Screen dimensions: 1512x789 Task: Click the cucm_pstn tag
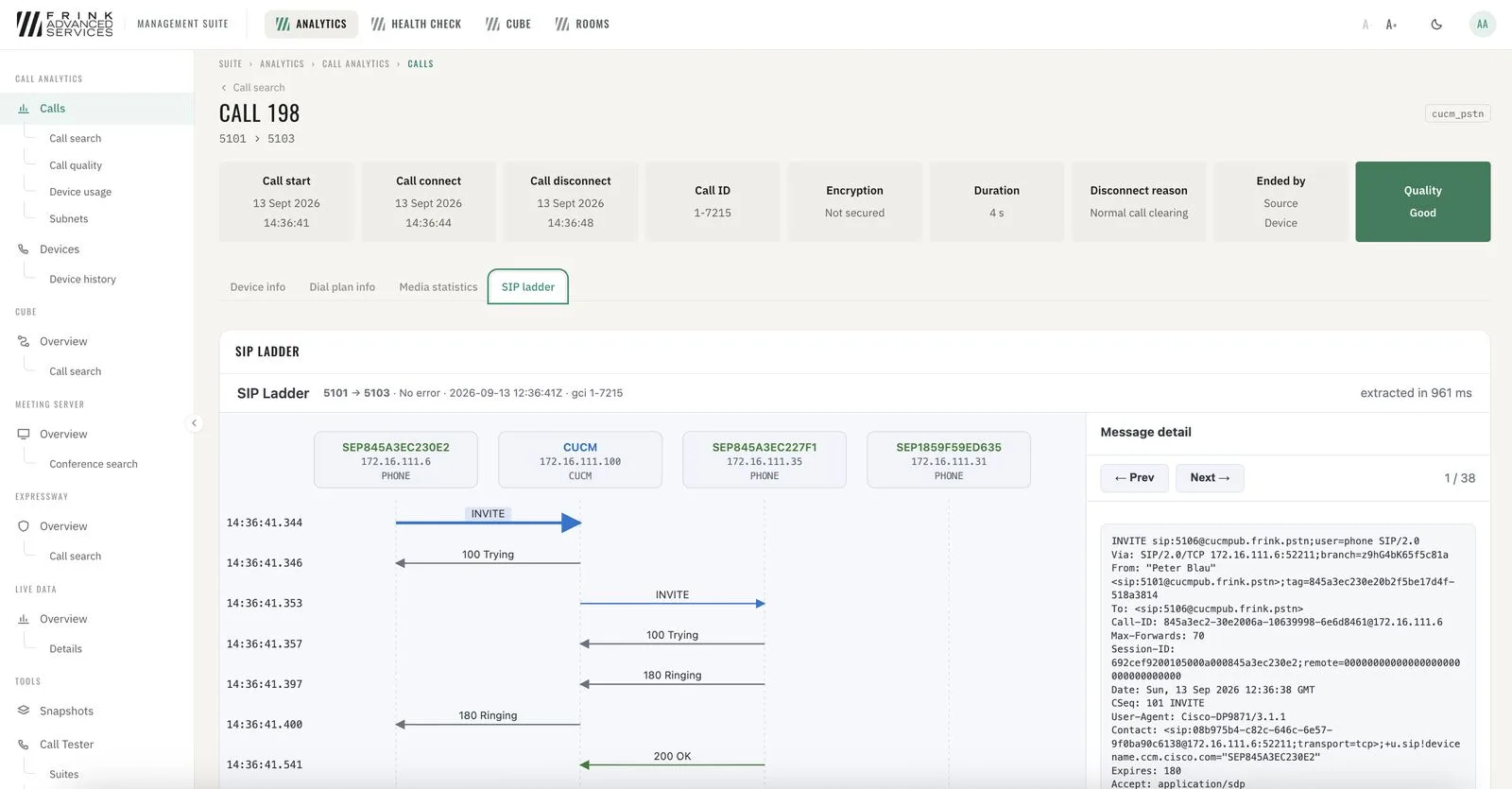1457,113
